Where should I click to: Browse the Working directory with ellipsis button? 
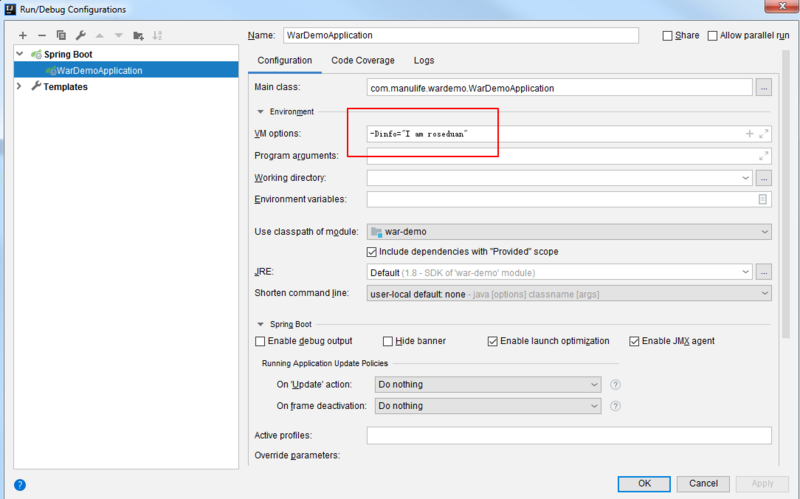[x=763, y=178]
